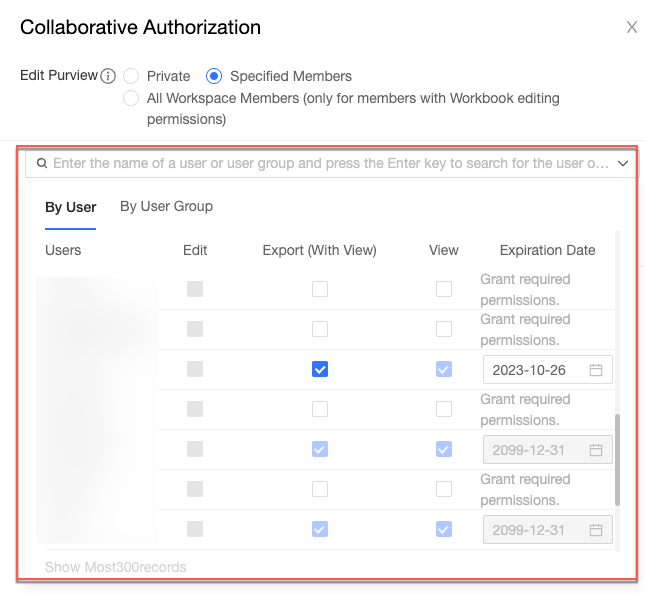The height and width of the screenshot is (594, 645).
Task: Switch to the By User Group tab
Action: click(x=166, y=206)
